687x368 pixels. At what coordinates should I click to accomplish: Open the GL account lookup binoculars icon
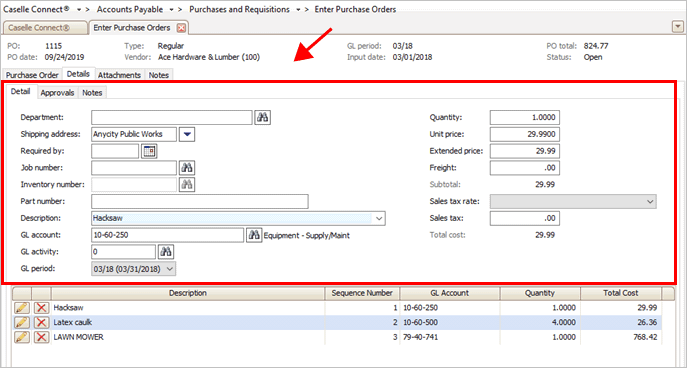coord(253,235)
